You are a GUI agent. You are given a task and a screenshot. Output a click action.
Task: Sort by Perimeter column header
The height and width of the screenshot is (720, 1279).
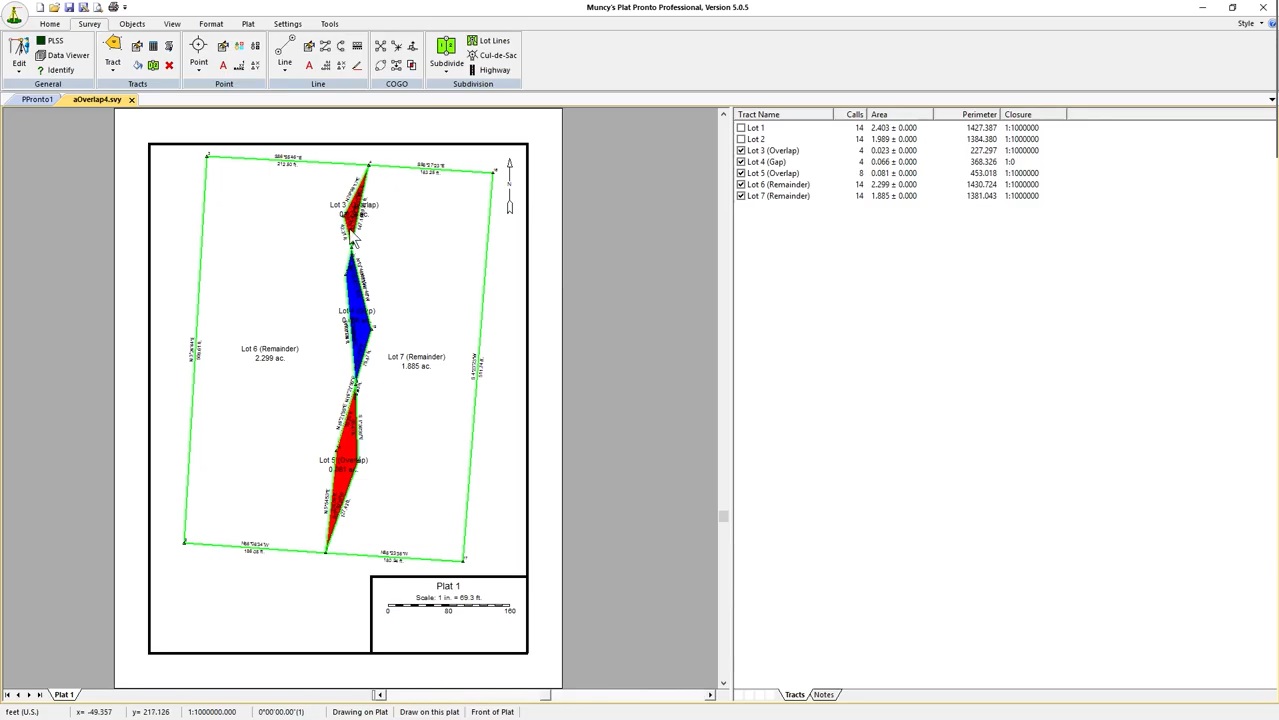coord(968,115)
